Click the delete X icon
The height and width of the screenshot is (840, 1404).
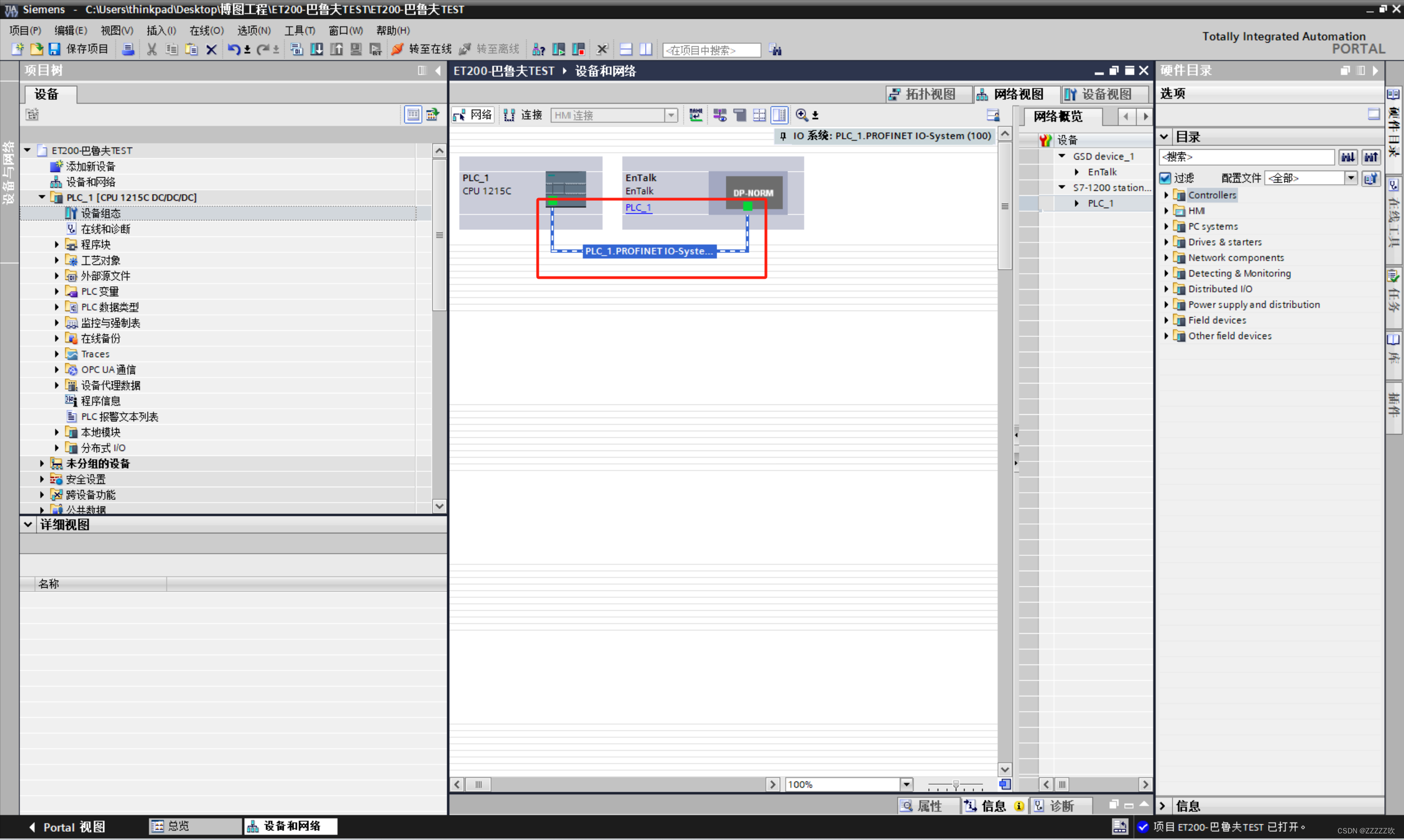(x=211, y=50)
